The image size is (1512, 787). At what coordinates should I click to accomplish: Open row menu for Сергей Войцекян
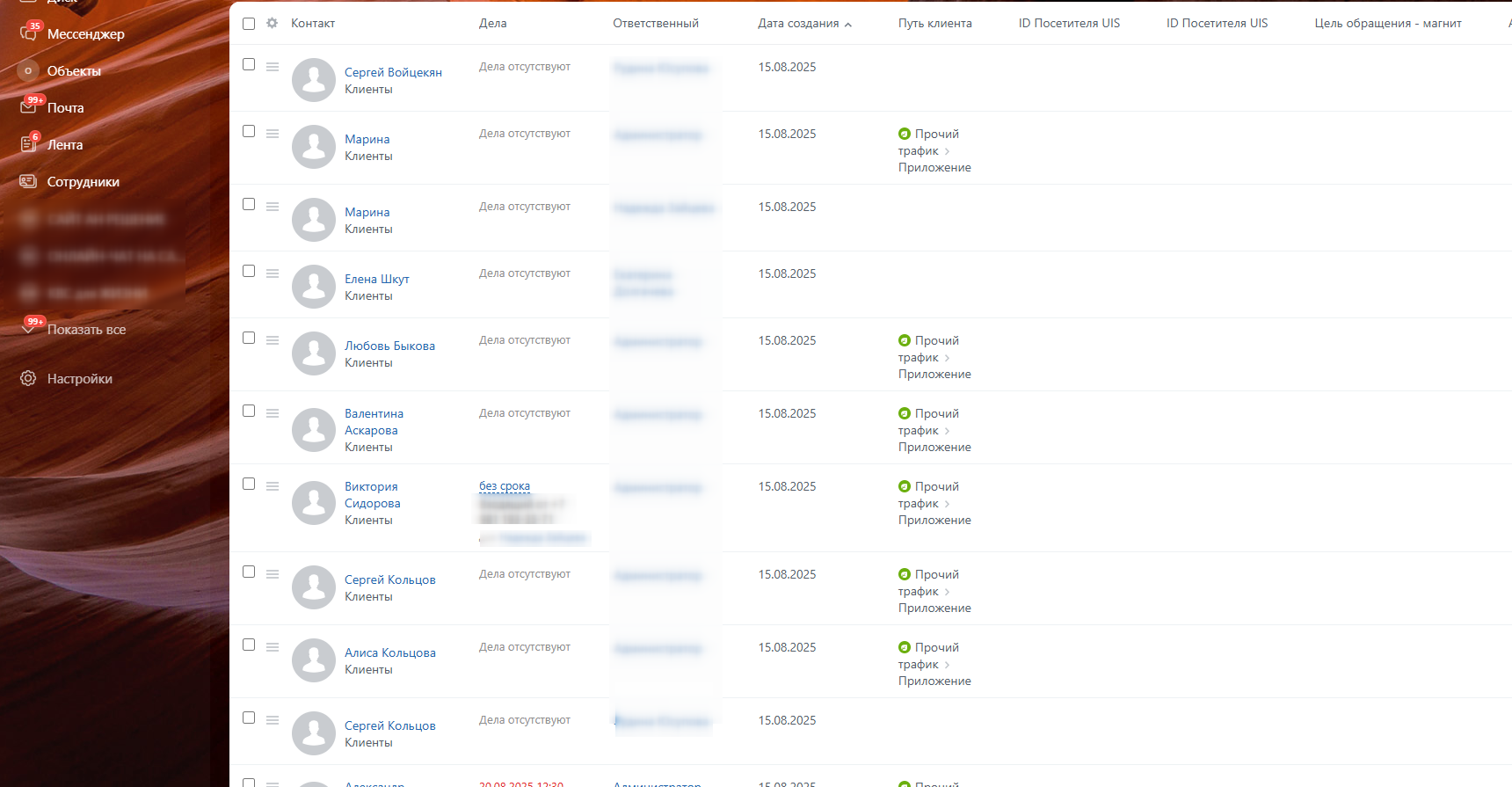[x=273, y=67]
